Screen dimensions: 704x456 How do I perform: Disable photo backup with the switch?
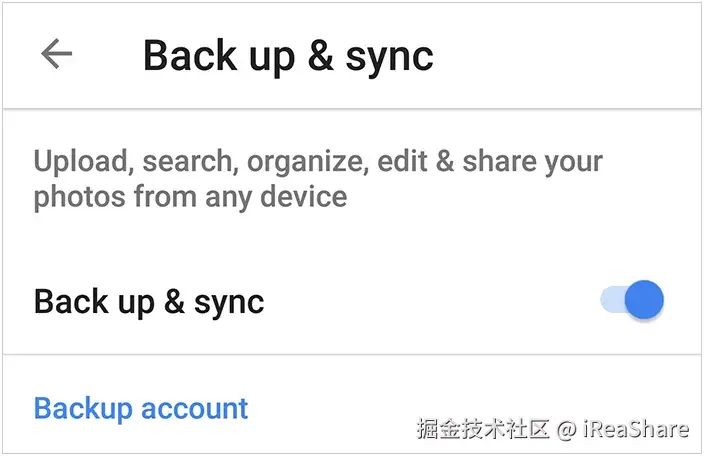point(632,300)
